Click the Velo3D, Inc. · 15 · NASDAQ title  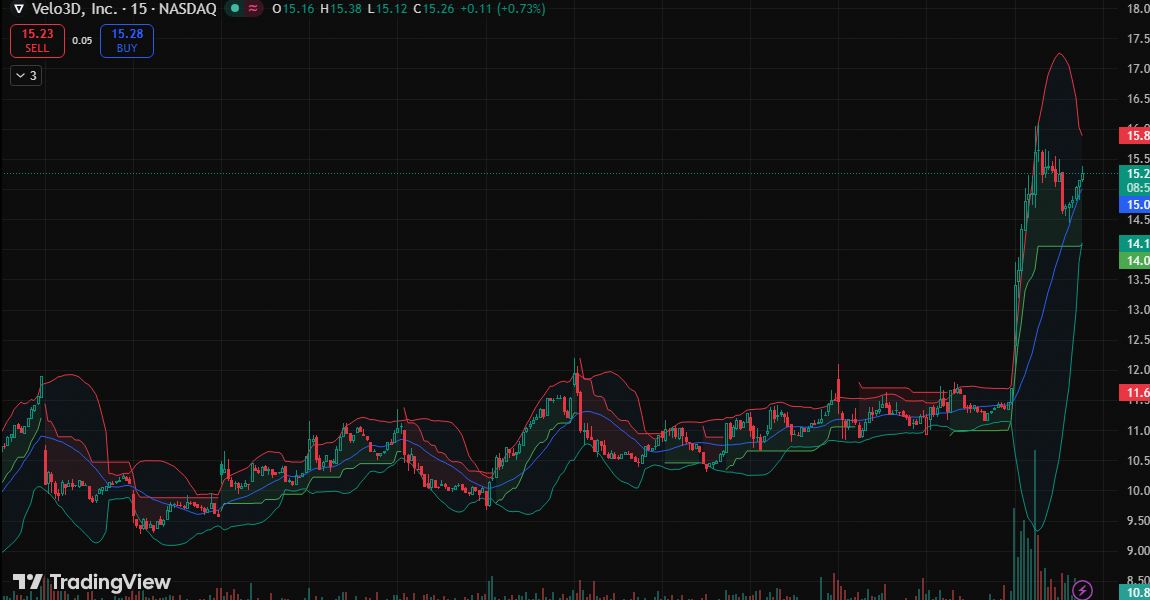tap(124, 9)
